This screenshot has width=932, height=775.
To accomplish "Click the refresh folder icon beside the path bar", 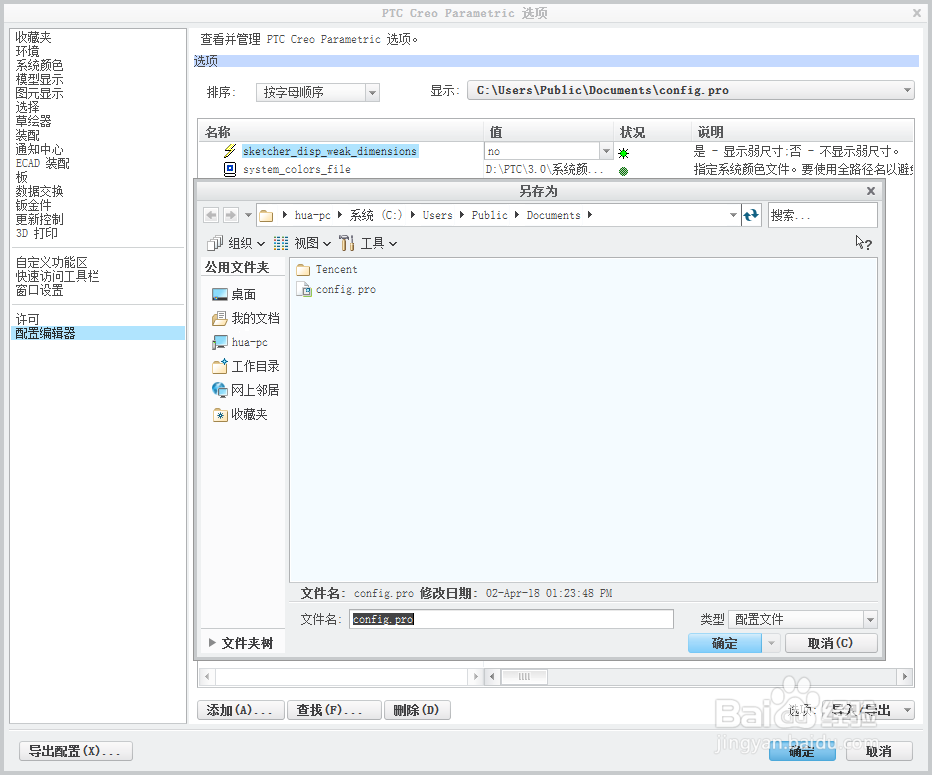I will click(x=751, y=215).
